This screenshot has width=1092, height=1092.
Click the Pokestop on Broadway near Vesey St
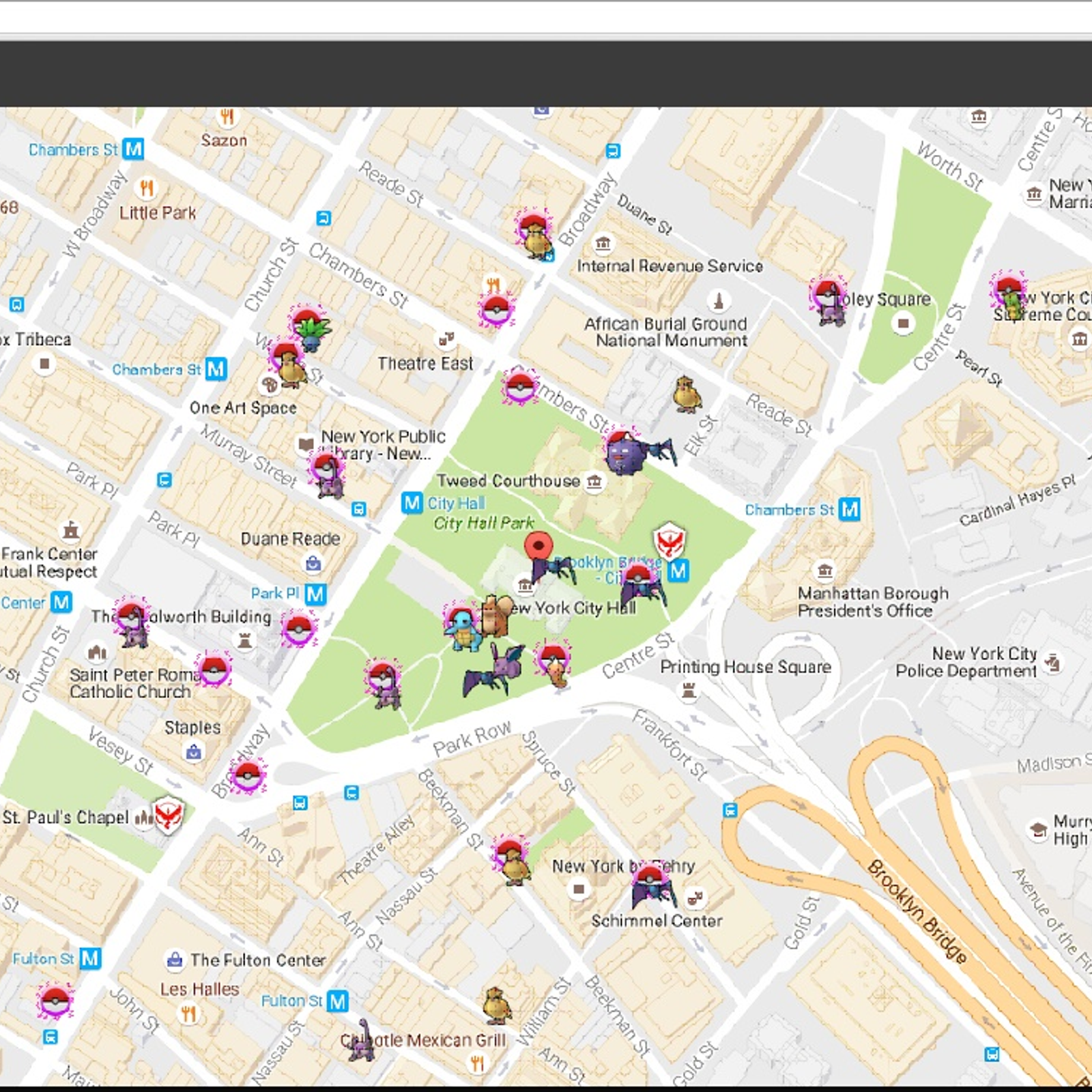click(247, 776)
